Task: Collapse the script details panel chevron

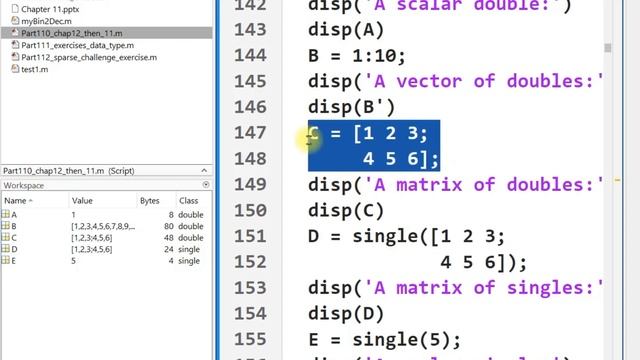Action: click(204, 171)
